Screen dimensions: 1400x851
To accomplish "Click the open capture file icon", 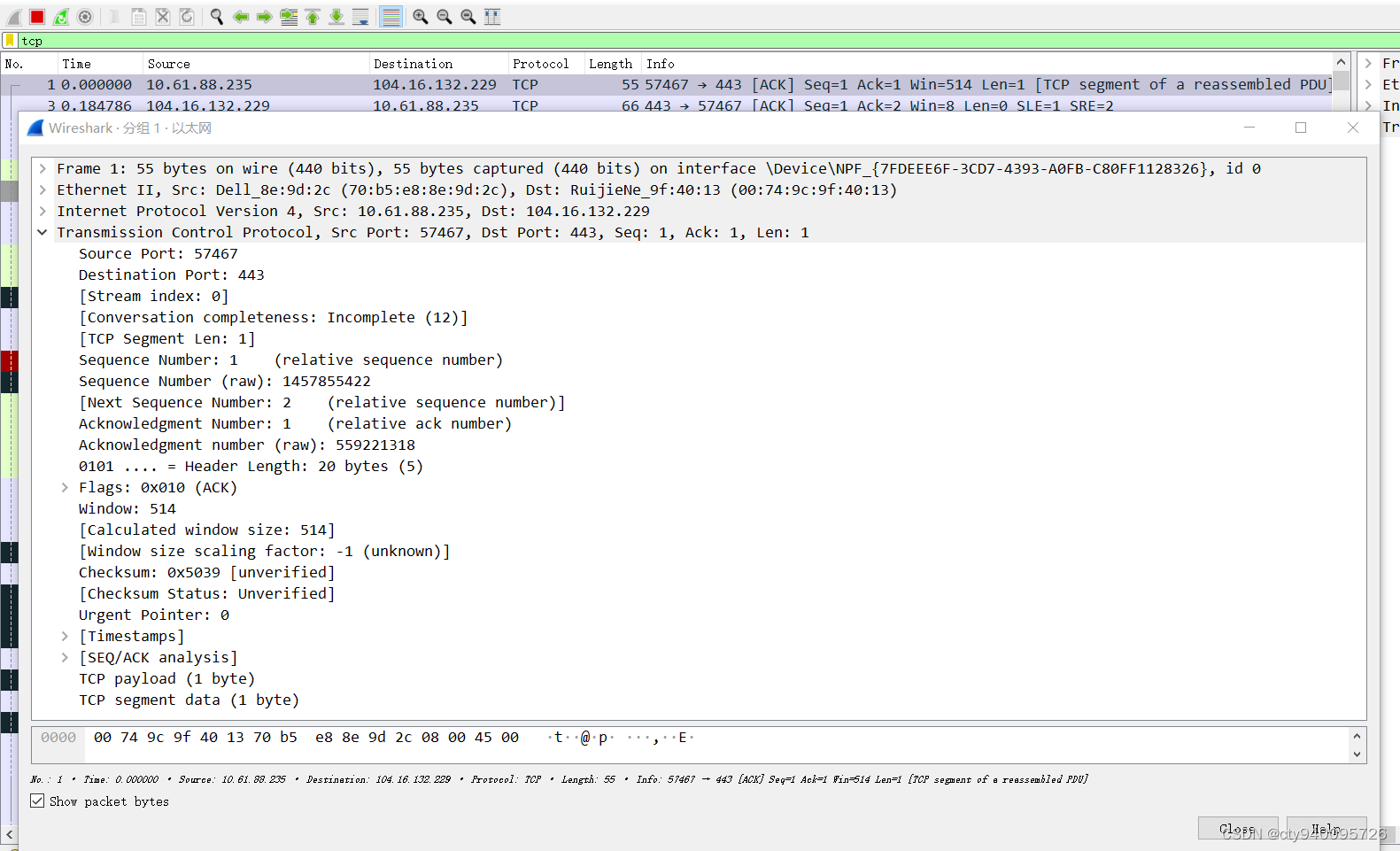I will 114,17.
